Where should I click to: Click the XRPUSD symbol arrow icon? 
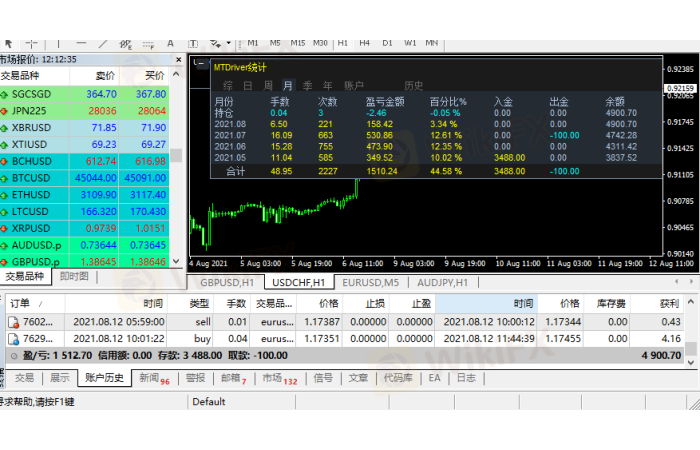click(4, 229)
